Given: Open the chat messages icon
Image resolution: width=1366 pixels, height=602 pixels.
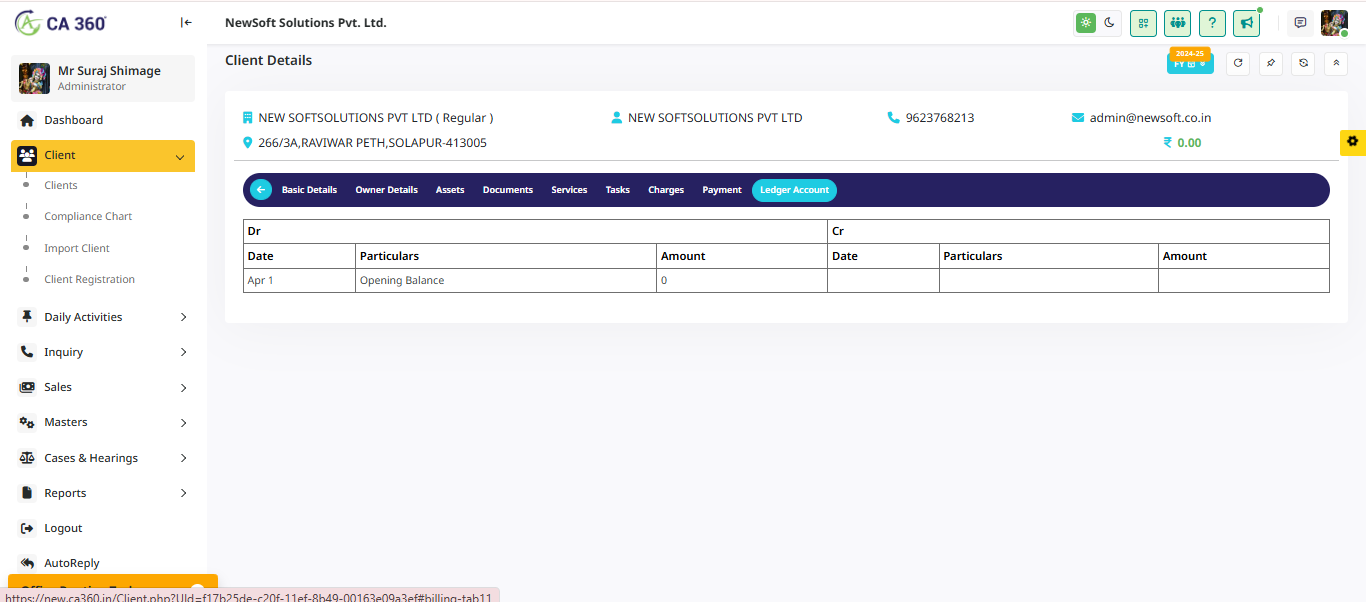Looking at the screenshot, I should [x=1300, y=23].
